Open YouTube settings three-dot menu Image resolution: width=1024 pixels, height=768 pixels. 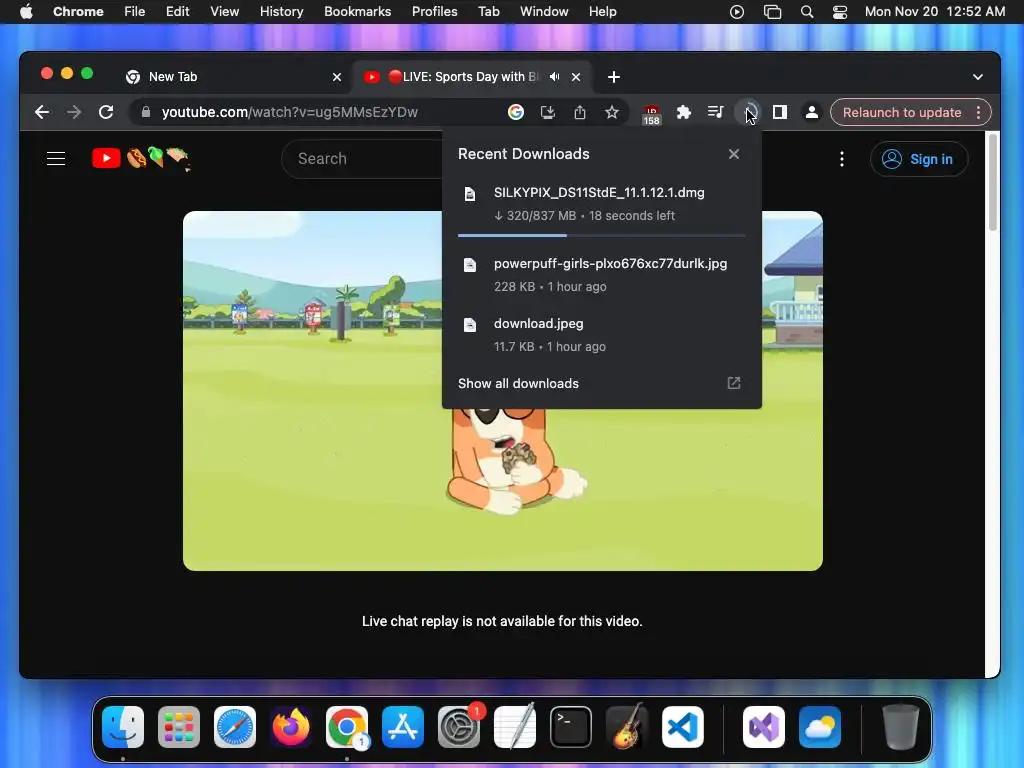click(842, 159)
